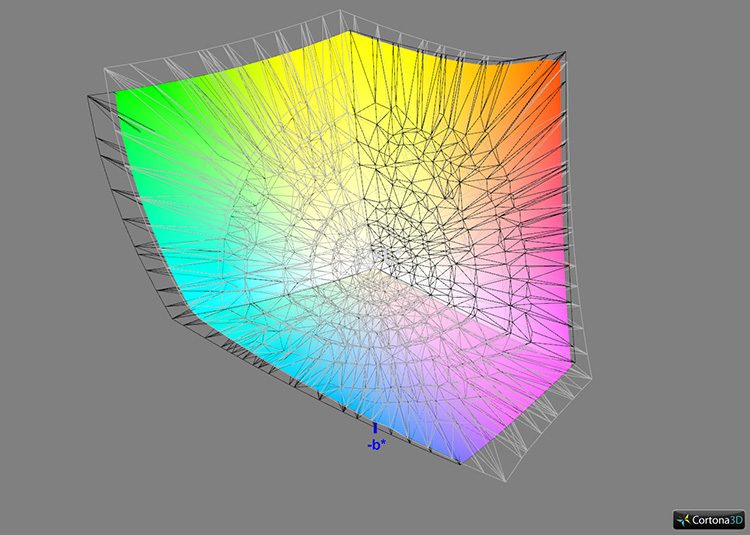Click the -b* axis label
750x535 pixels.
376,446
